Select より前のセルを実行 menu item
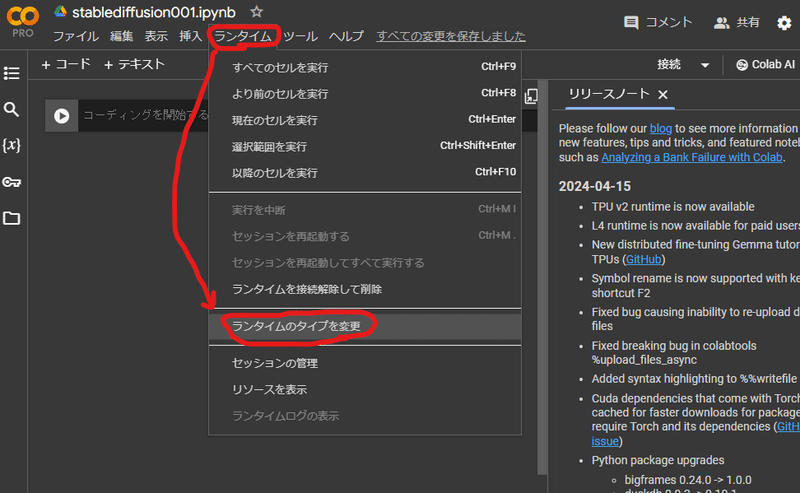The image size is (800, 493). coord(365,94)
